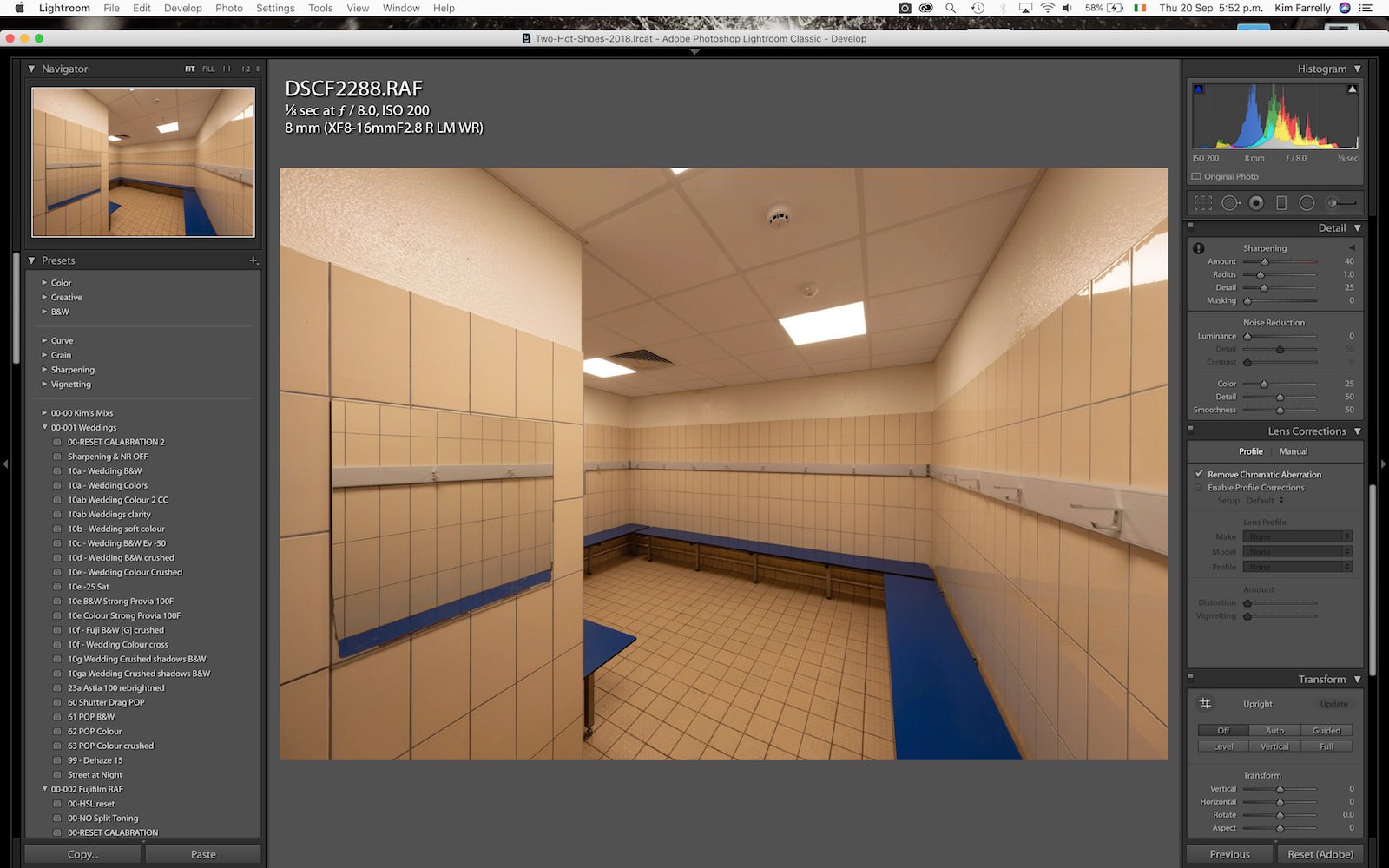This screenshot has height=868, width=1389.
Task: Open Siri from menu bar
Action: tap(1345, 8)
